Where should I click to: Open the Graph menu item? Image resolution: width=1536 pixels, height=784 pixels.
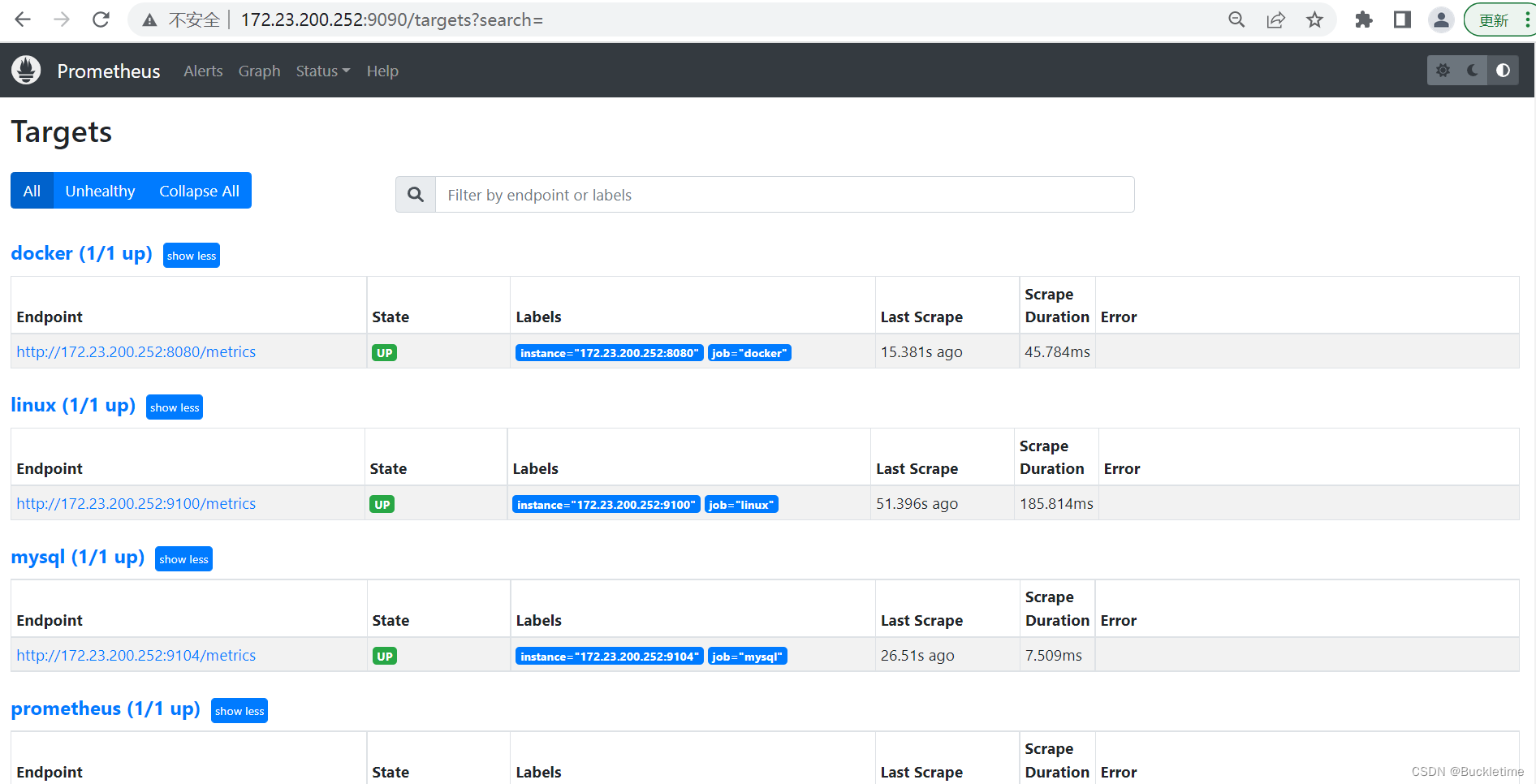pos(259,71)
